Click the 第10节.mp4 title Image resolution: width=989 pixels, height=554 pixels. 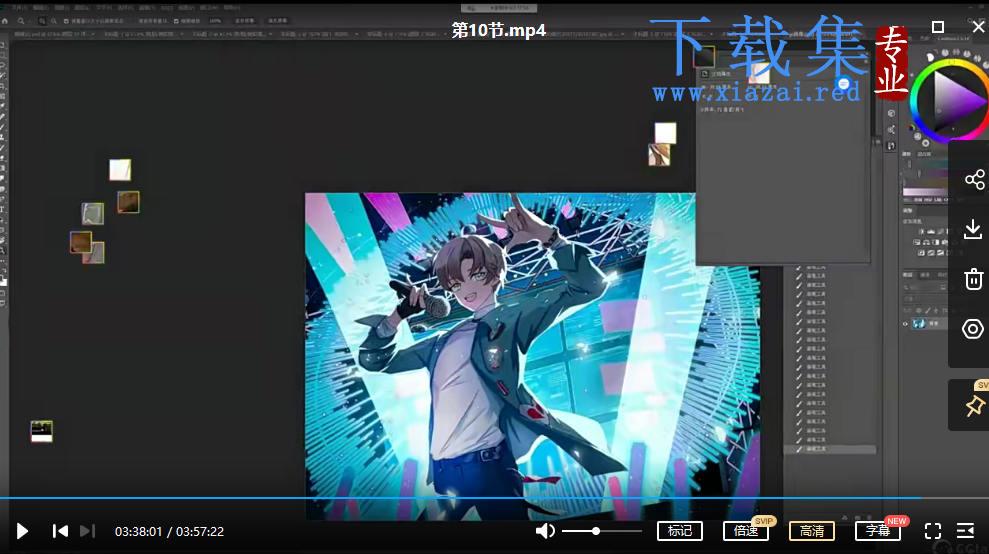(498, 30)
